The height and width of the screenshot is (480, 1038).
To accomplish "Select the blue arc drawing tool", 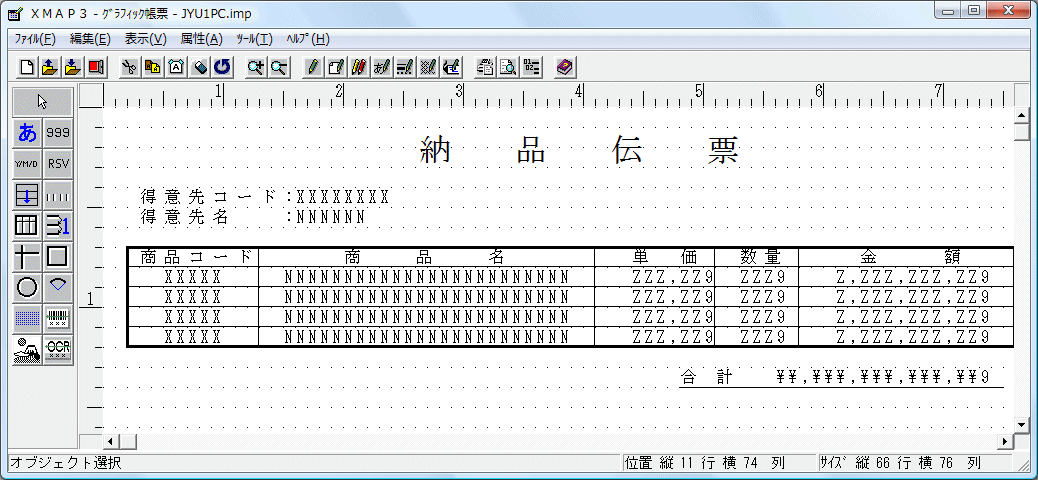I will coord(58,287).
